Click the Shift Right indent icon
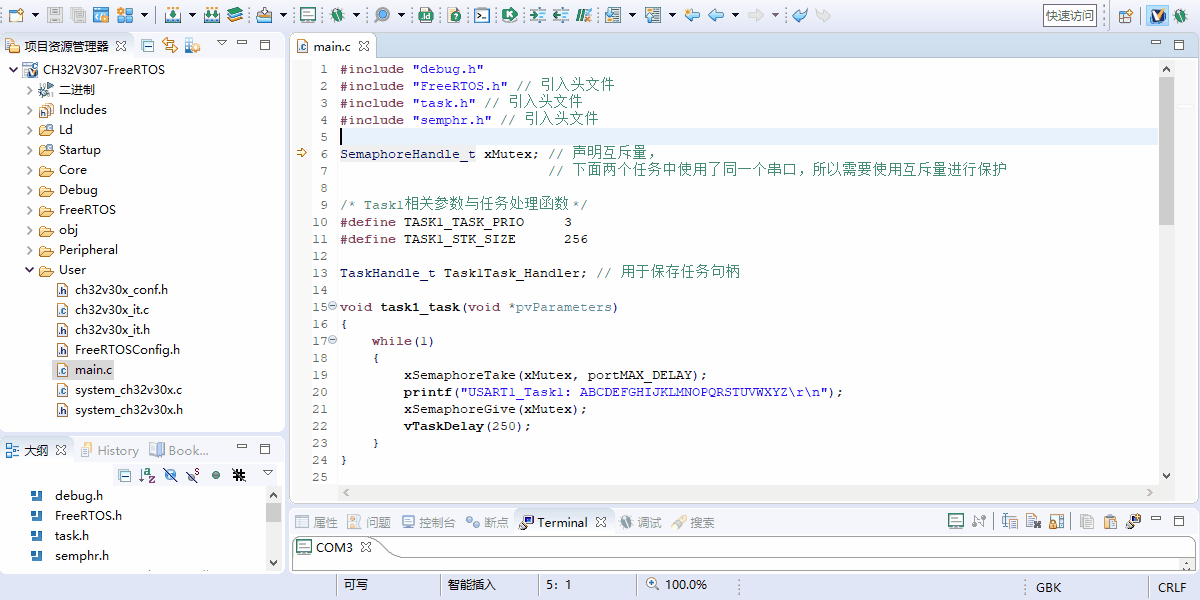Image resolution: width=1200 pixels, height=600 pixels. pyautogui.click(x=538, y=15)
